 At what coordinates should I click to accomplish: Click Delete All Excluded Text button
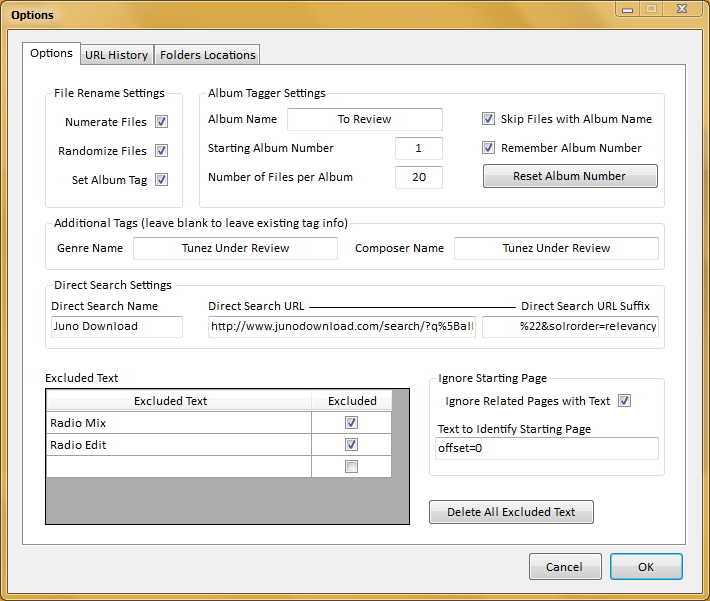coord(511,512)
